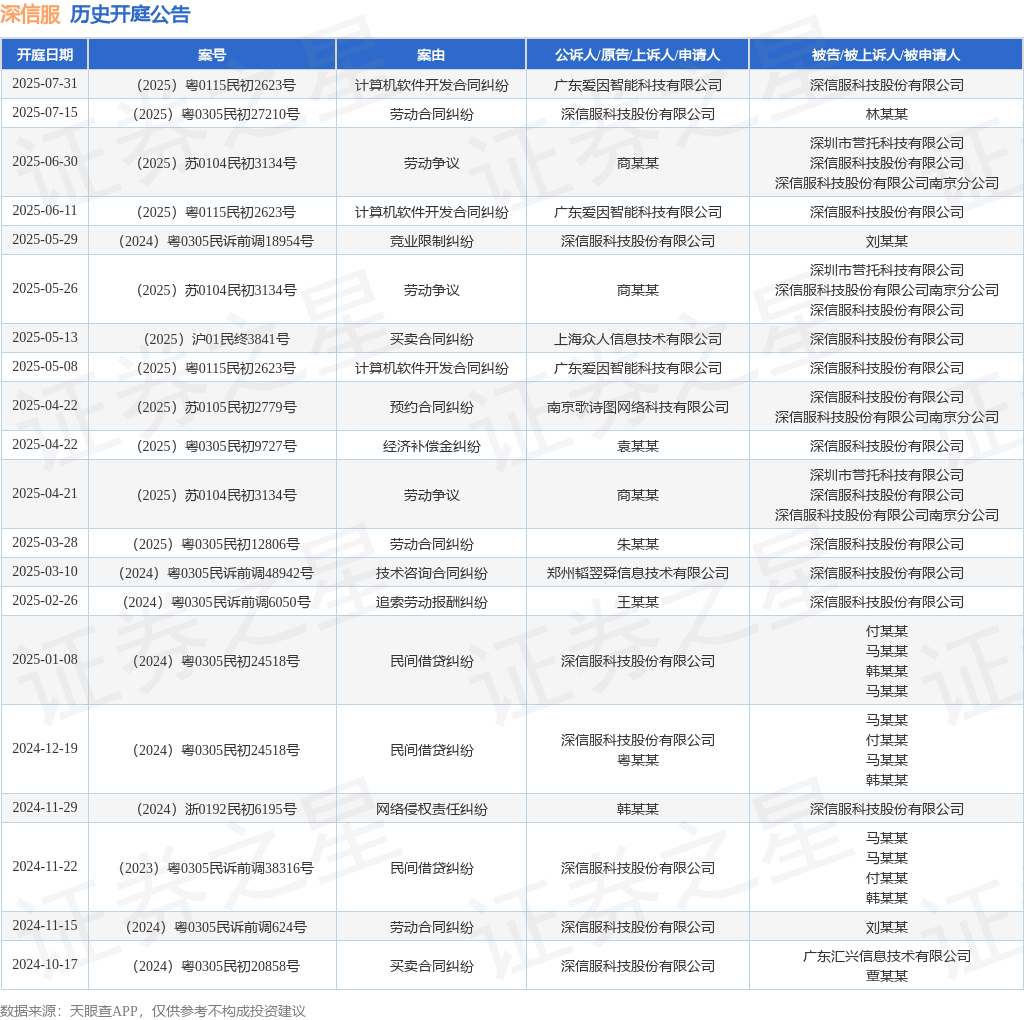The width and height of the screenshot is (1024, 1020).
Task: Click date cell 2024-11-29
Action: [x=44, y=808]
